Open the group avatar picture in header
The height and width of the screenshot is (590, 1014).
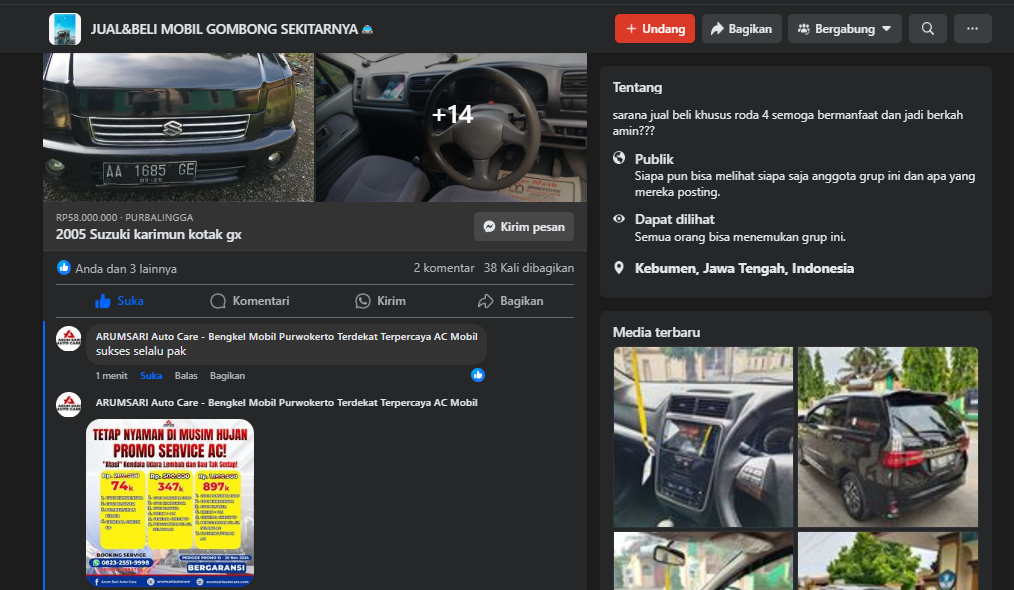tap(65, 29)
